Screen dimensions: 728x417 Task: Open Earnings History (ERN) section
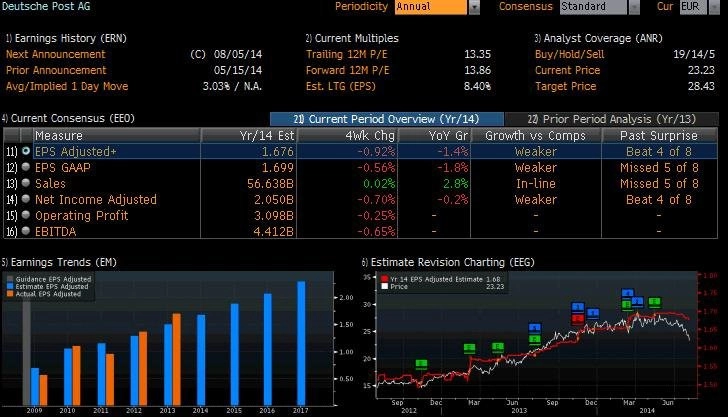66,38
